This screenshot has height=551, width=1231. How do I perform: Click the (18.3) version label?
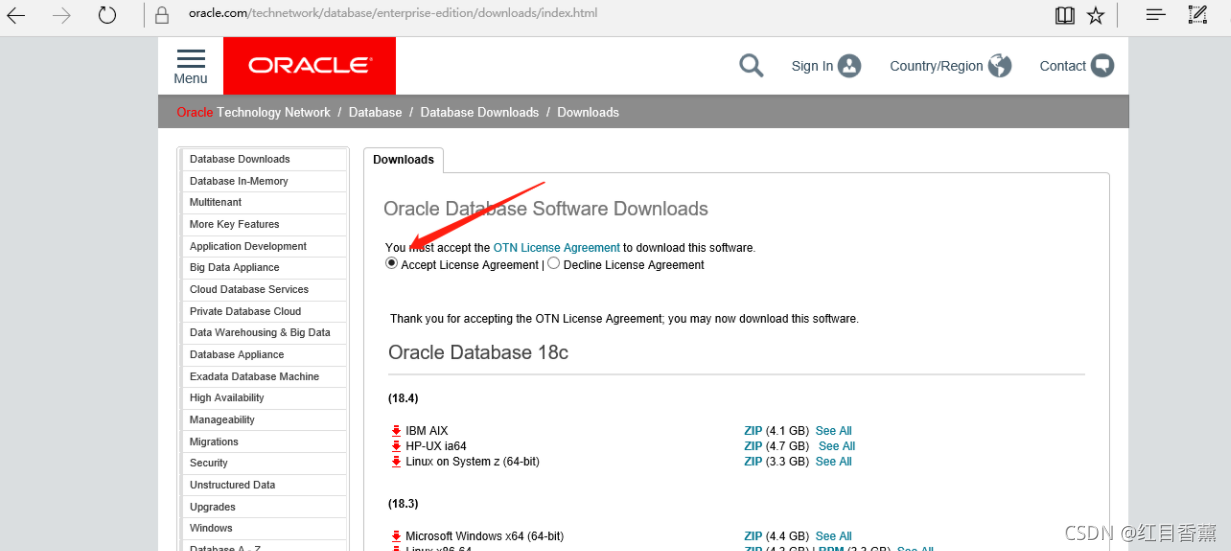coord(403,503)
